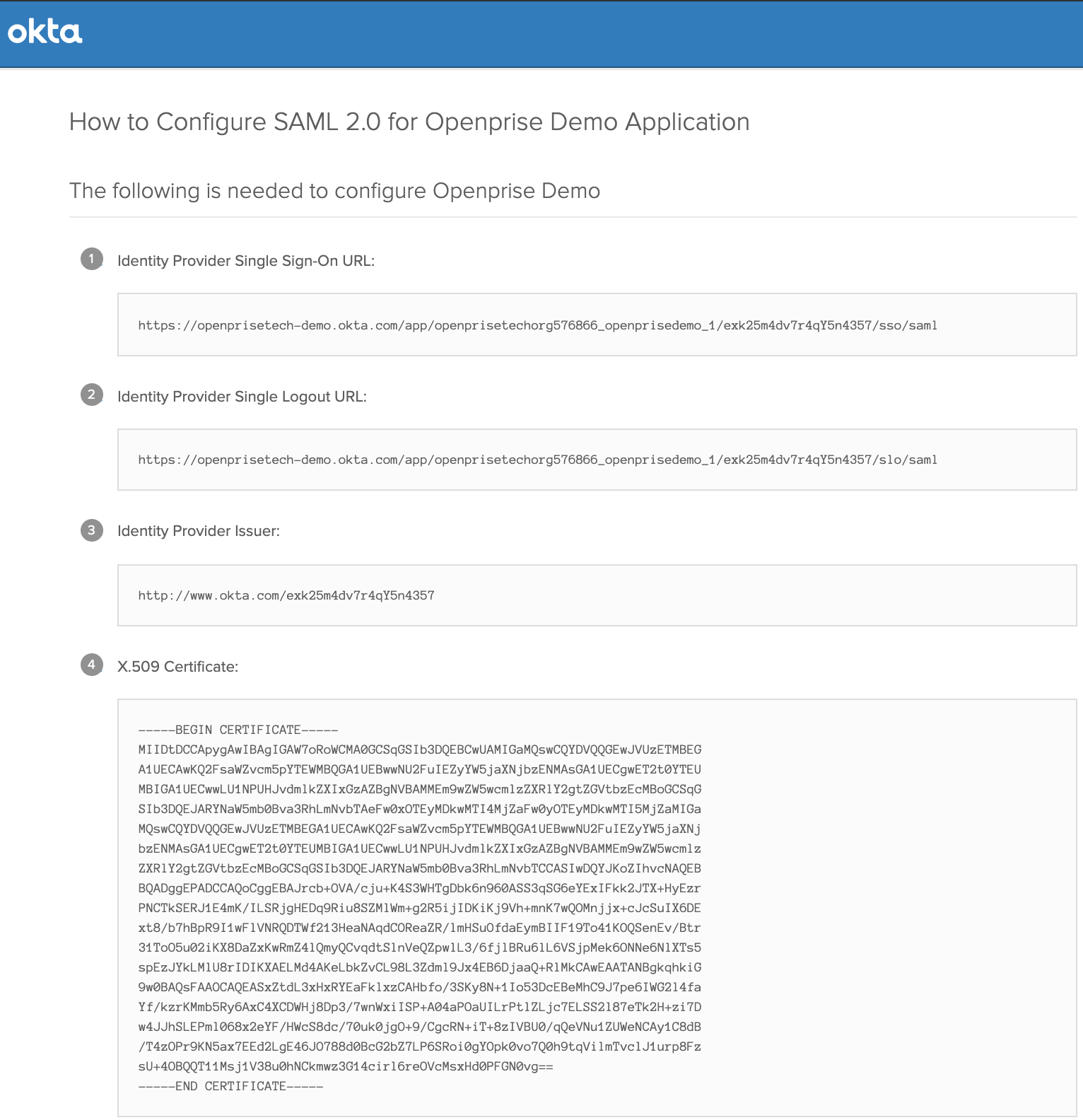Image resolution: width=1083 pixels, height=1120 pixels.
Task: Click the X.509 Certificate label
Action: click(177, 667)
